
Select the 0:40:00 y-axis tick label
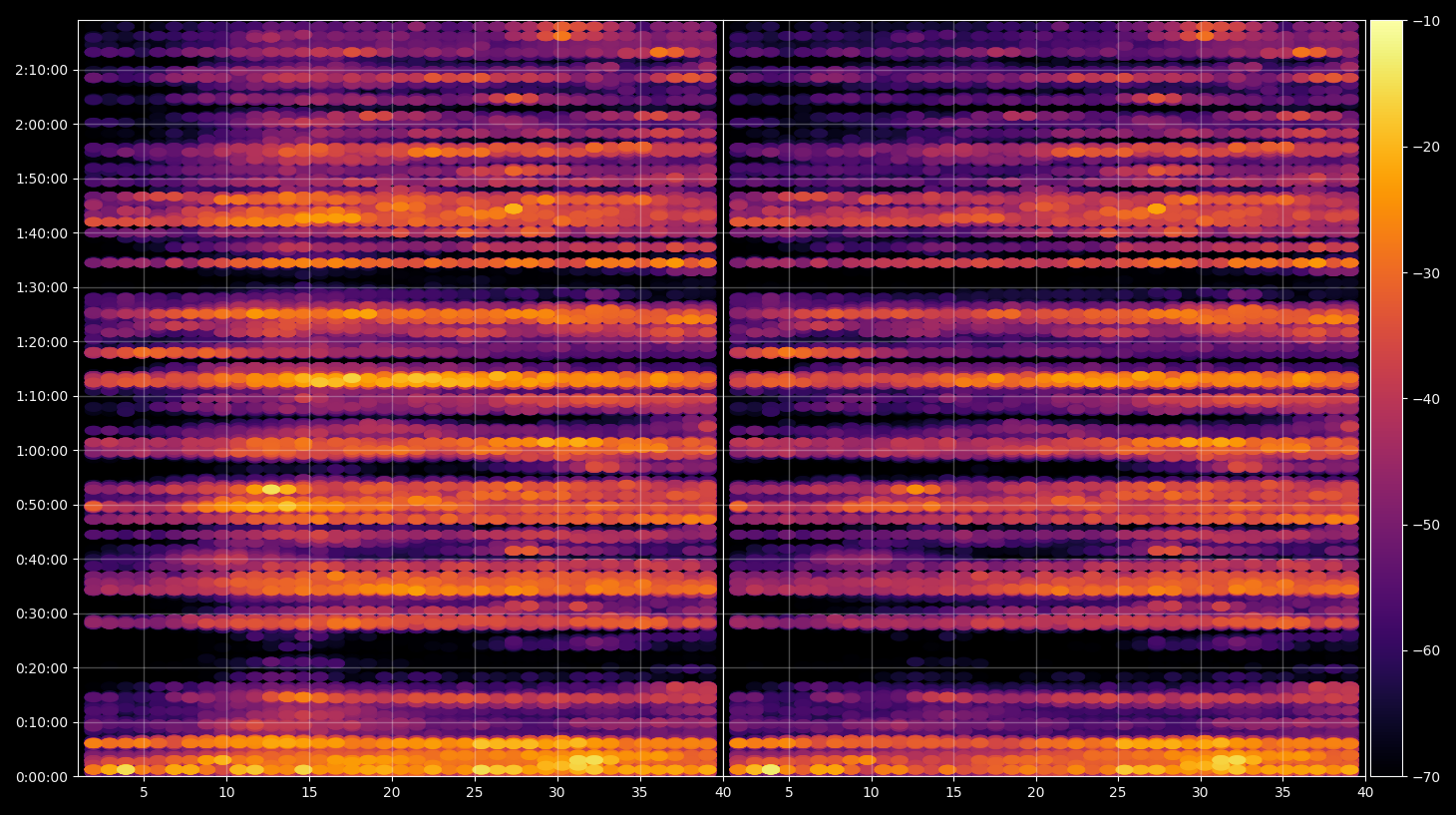(x=42, y=560)
